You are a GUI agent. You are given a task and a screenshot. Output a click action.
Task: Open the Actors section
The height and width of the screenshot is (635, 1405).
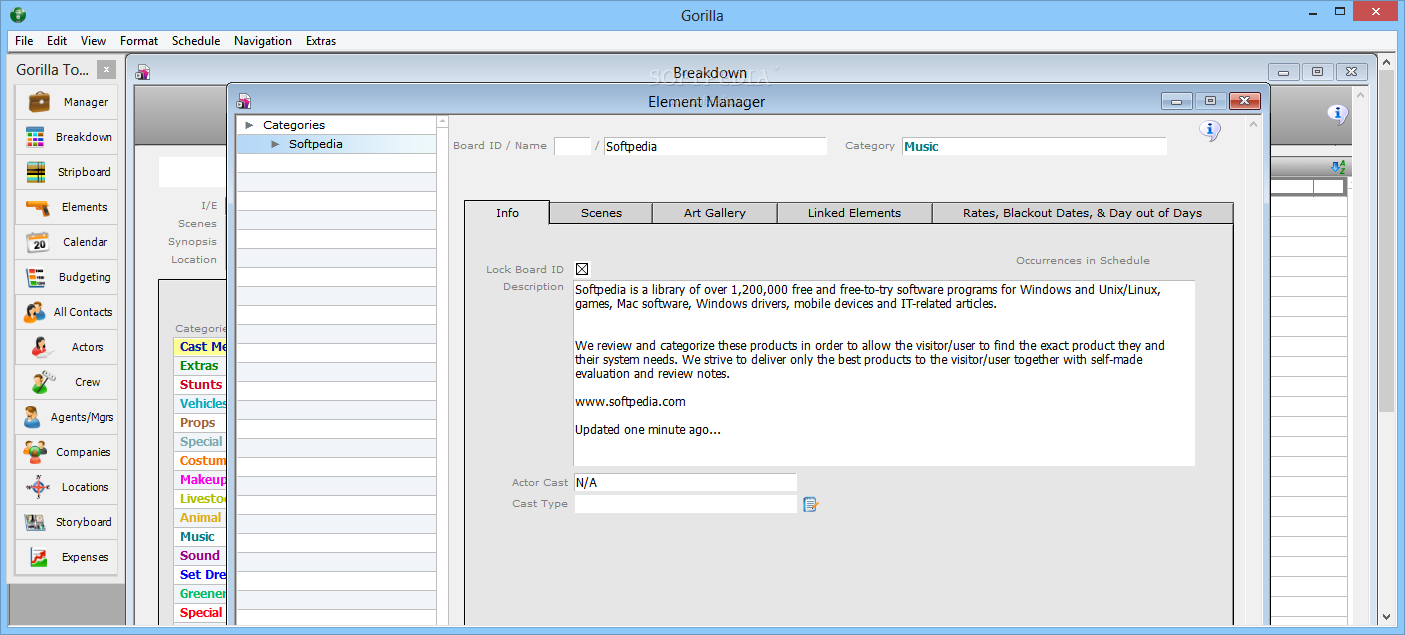point(66,347)
